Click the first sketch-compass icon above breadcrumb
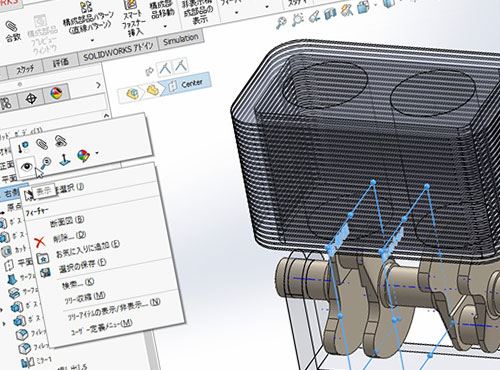 tap(165, 68)
